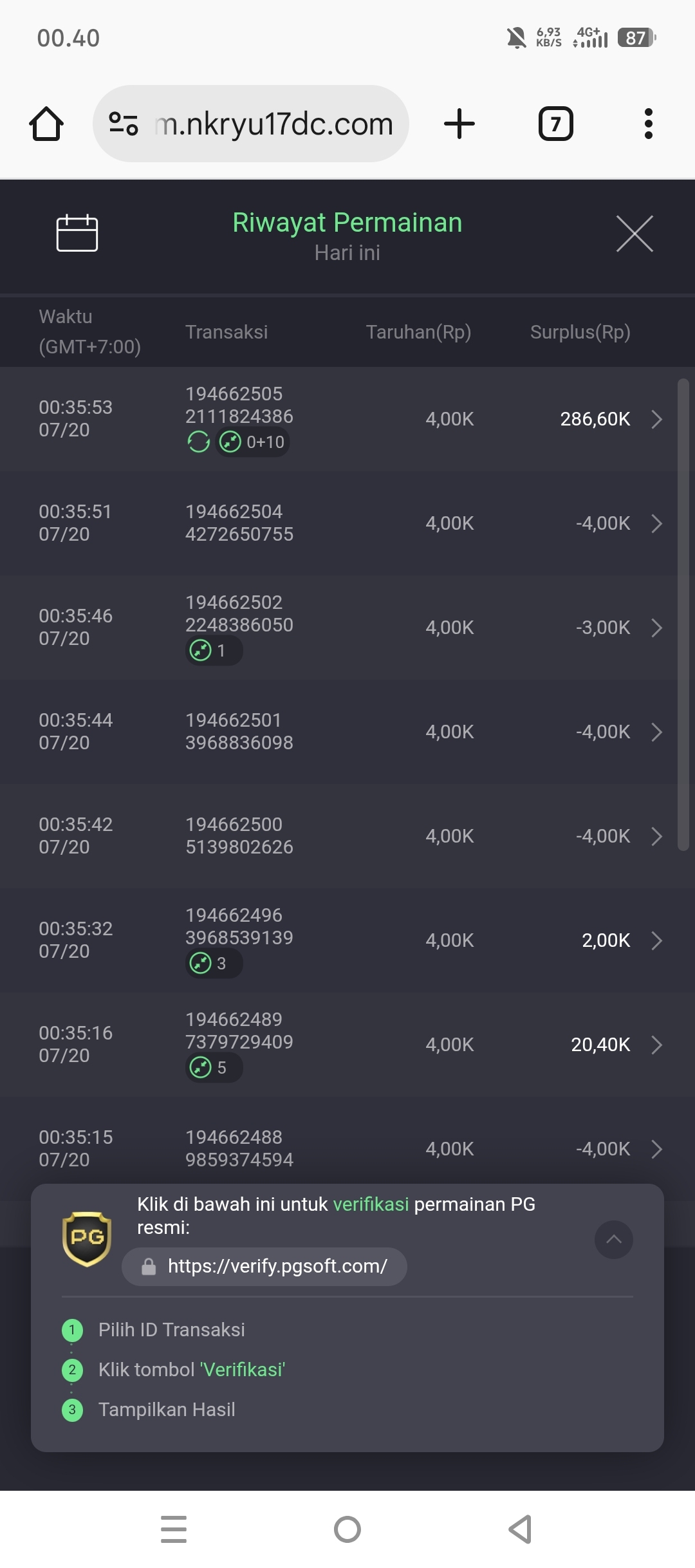Collapse the PG verification panel
The width and height of the screenshot is (695, 1568).
pos(613,1239)
